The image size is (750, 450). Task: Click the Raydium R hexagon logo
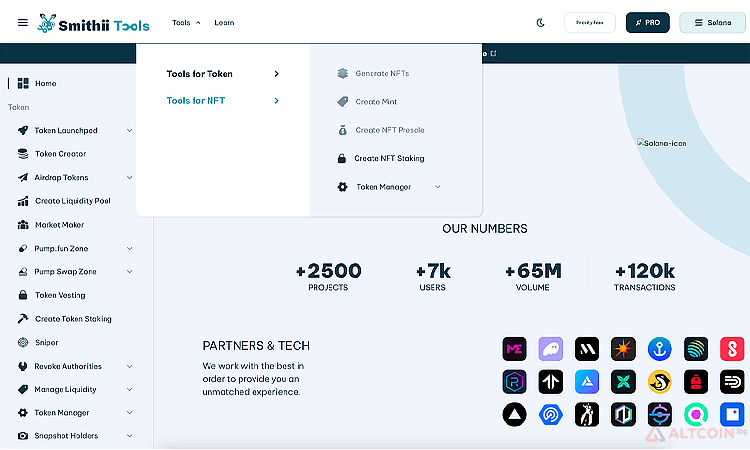click(x=514, y=382)
